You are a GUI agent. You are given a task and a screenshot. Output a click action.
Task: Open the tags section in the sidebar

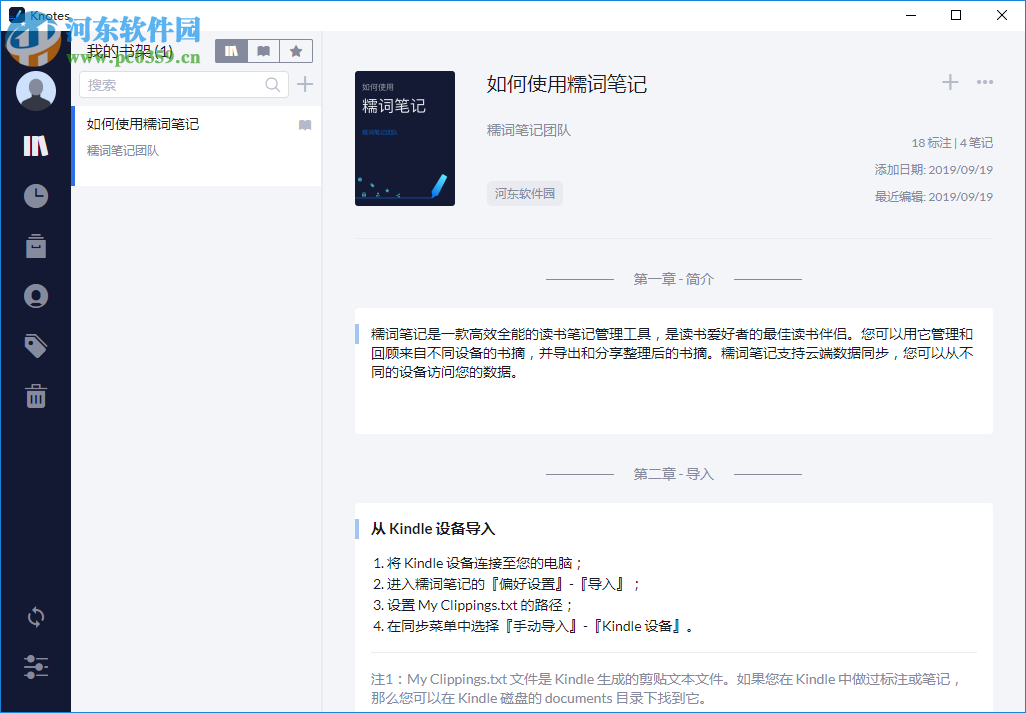[x=35, y=345]
